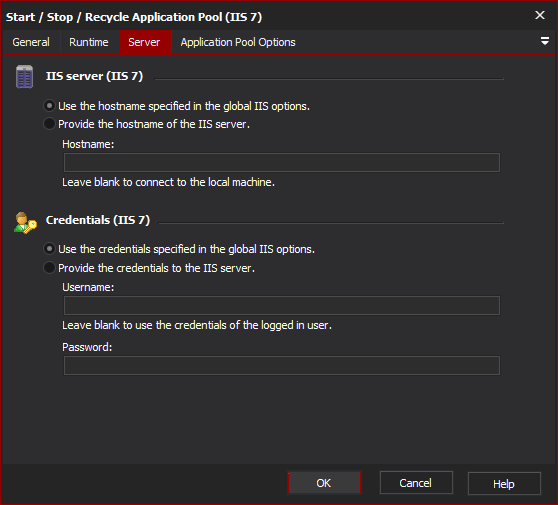
Task: Confirm settings with the OK button
Action: click(324, 483)
